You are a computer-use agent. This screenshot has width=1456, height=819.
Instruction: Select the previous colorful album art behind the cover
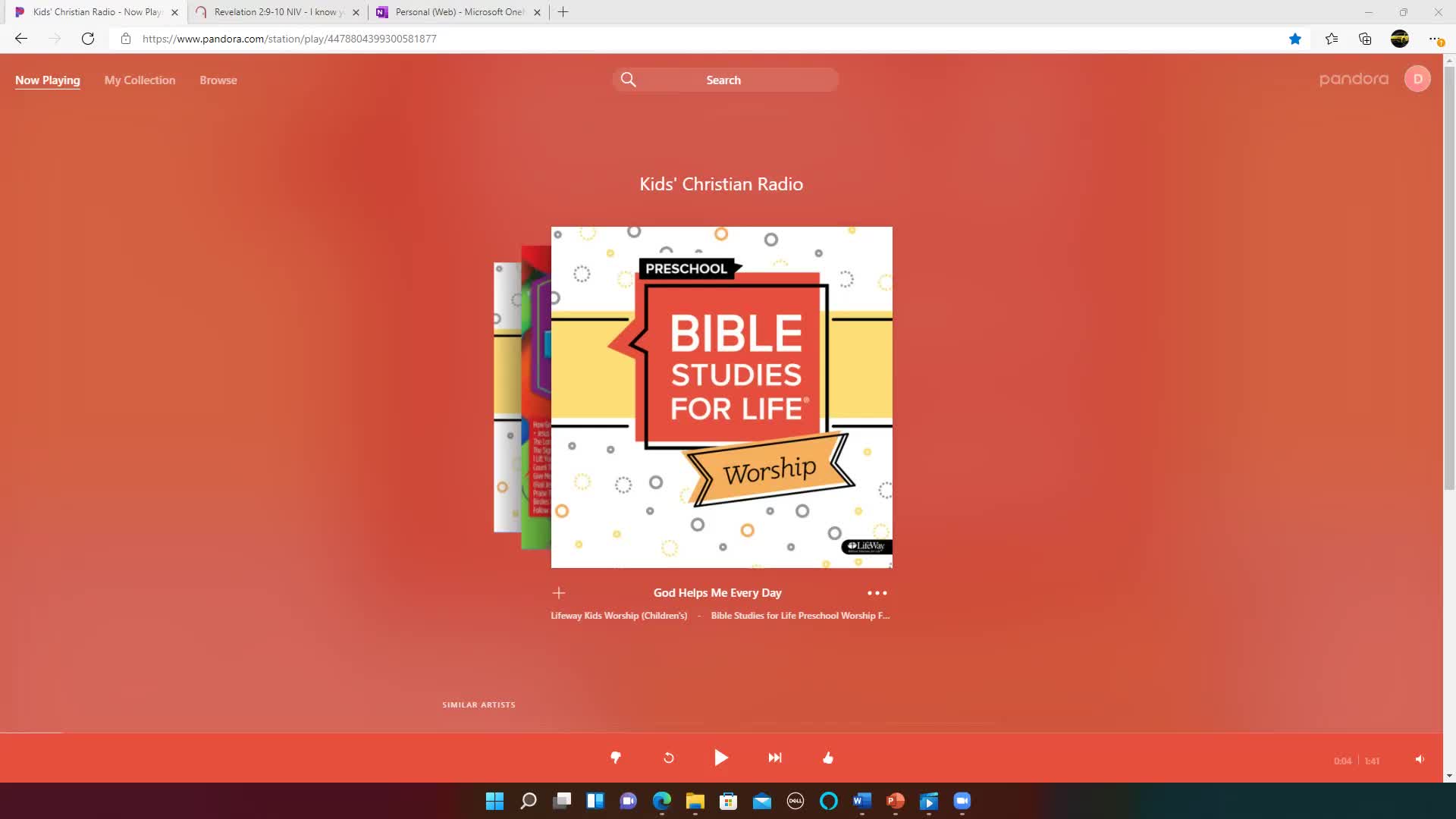tap(535, 397)
